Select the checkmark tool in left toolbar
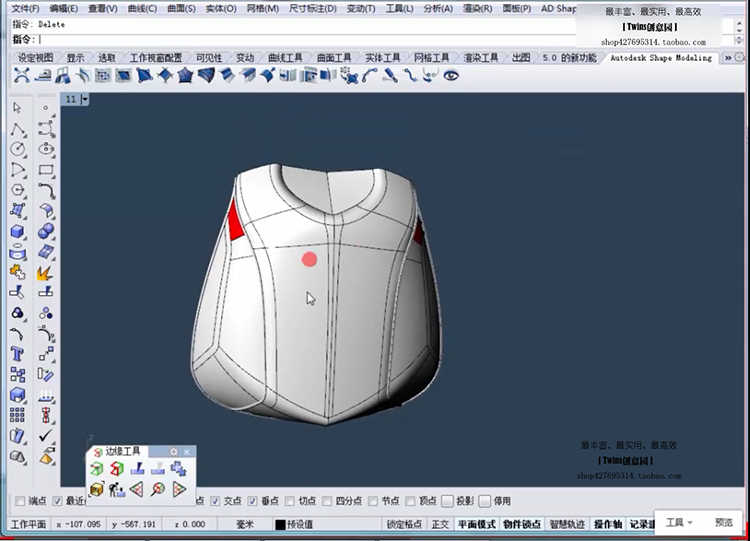 point(46,435)
